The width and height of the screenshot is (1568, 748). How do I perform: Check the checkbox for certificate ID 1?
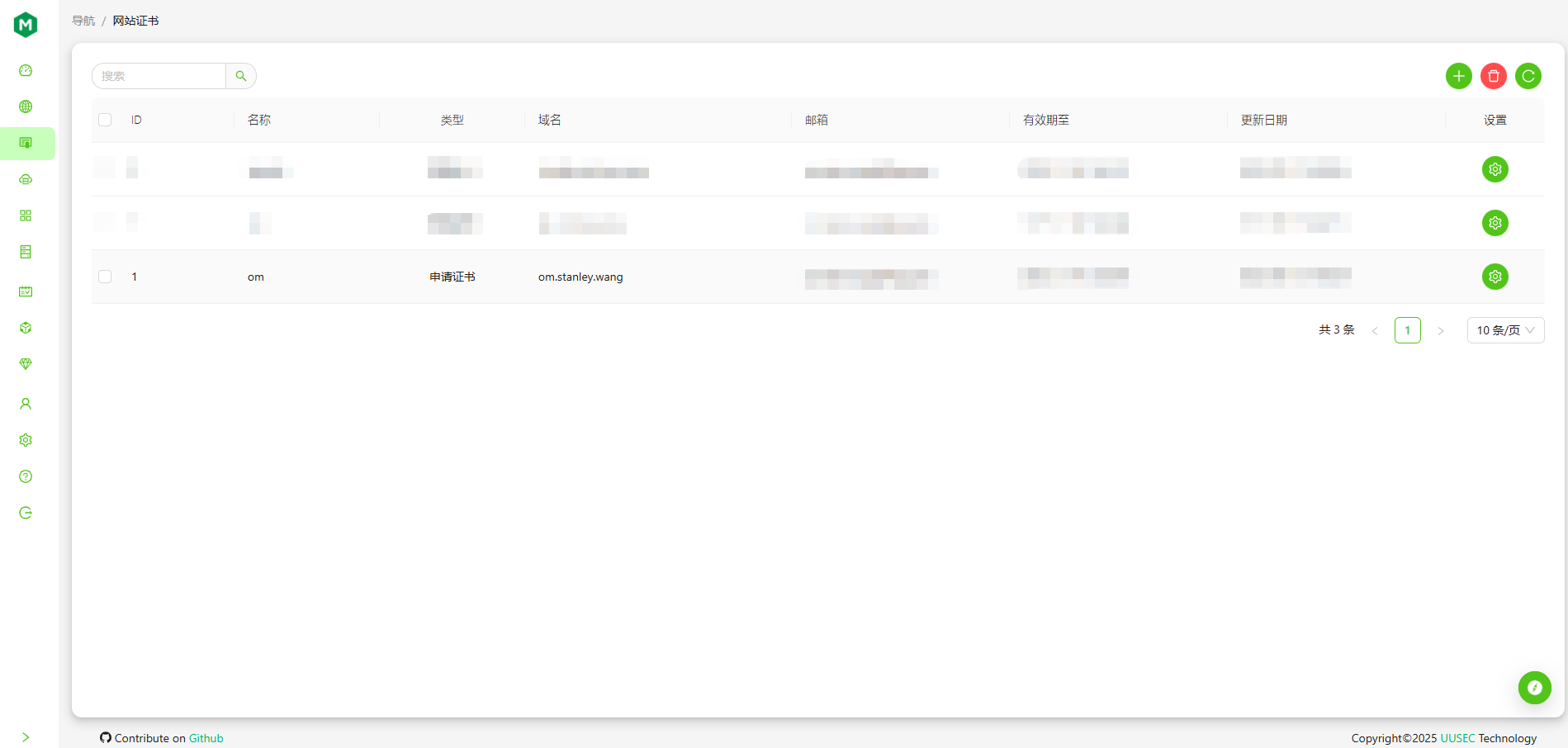pos(104,277)
